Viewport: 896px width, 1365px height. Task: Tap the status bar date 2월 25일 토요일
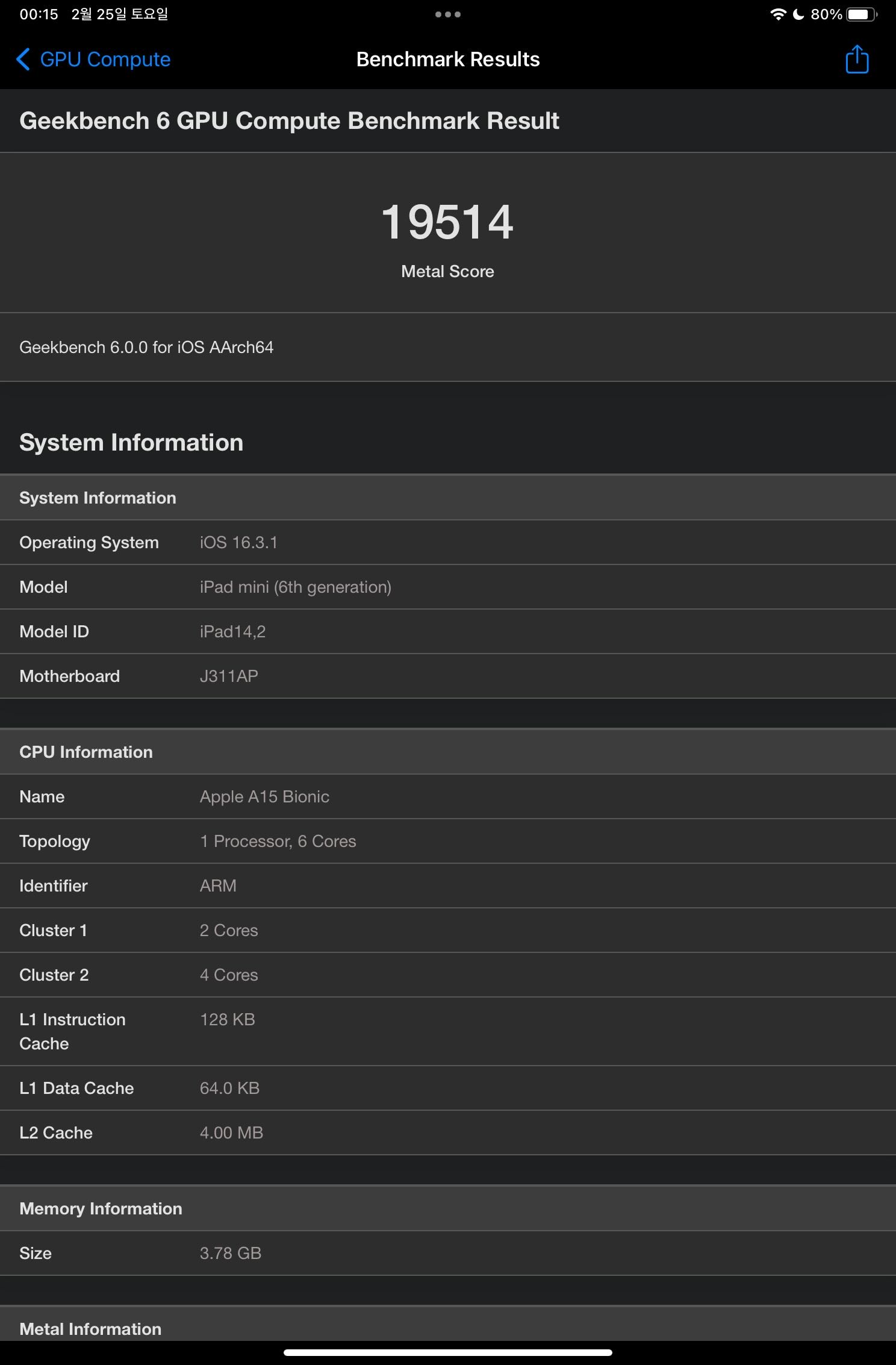pyautogui.click(x=120, y=14)
